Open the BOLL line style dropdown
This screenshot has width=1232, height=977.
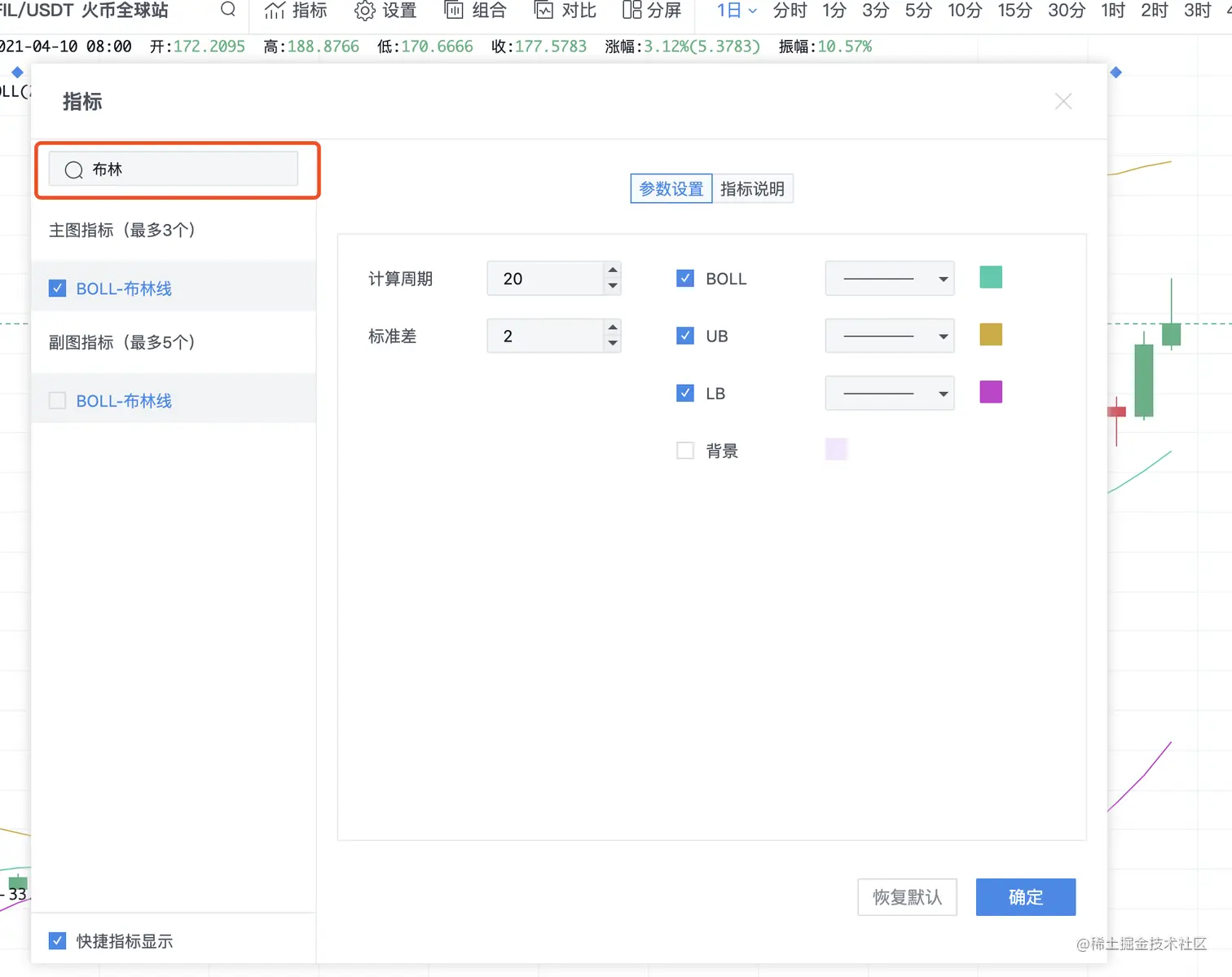[889, 278]
